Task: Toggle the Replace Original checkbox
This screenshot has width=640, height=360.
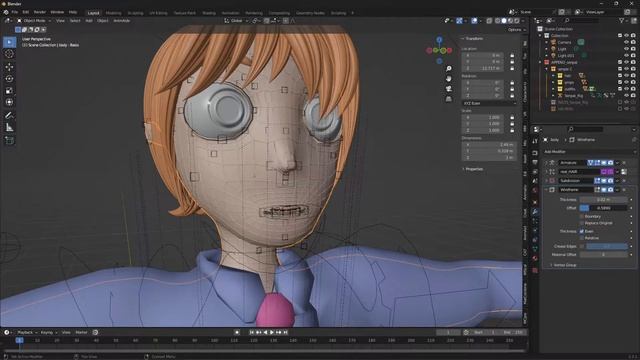Action: tap(582, 223)
